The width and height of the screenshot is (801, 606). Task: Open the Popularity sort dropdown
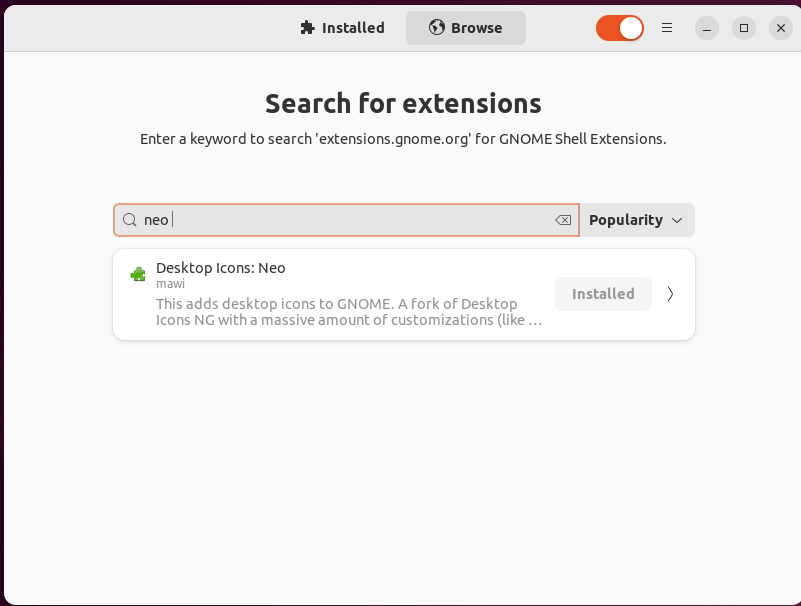[x=636, y=220]
